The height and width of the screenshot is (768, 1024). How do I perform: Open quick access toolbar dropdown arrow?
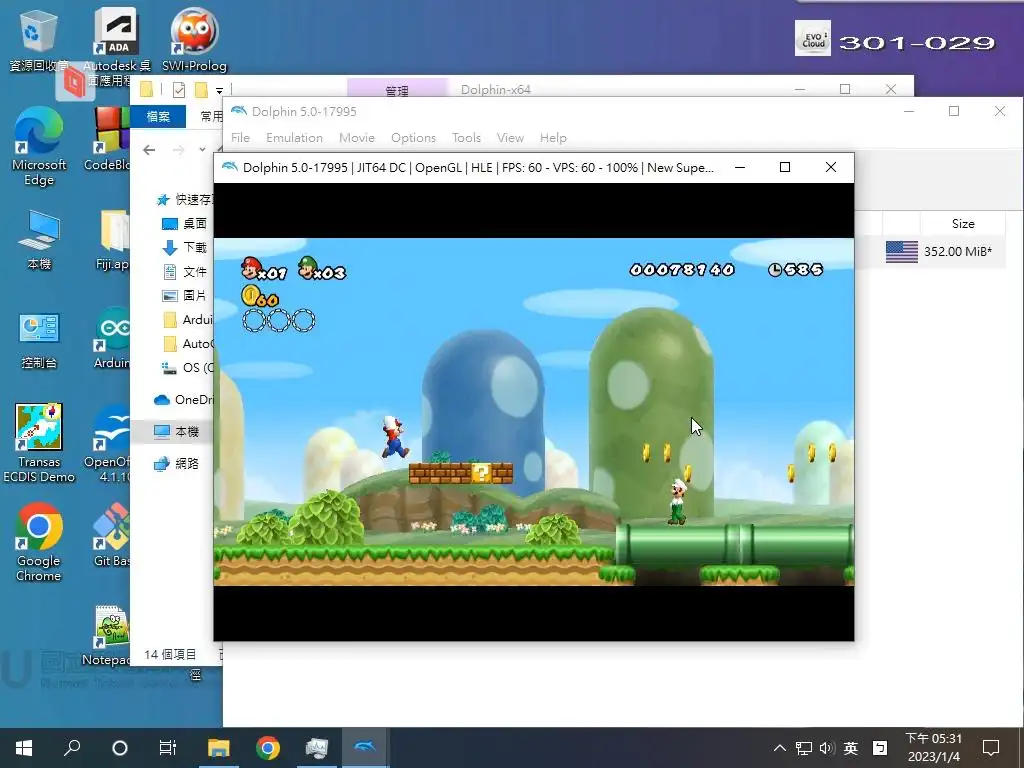coord(219,90)
